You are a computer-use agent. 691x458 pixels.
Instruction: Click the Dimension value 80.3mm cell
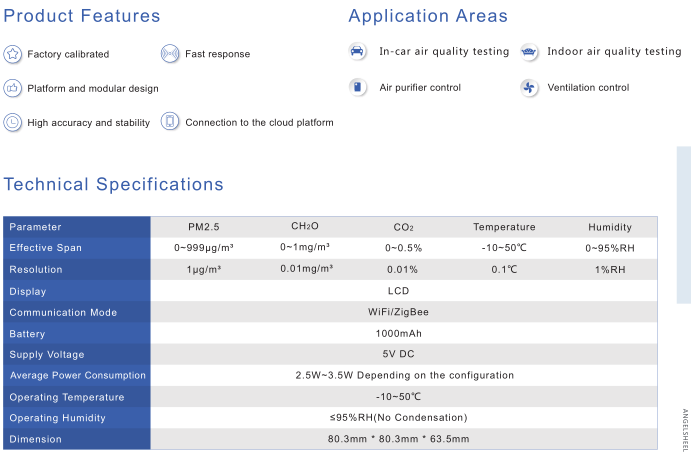click(404, 439)
